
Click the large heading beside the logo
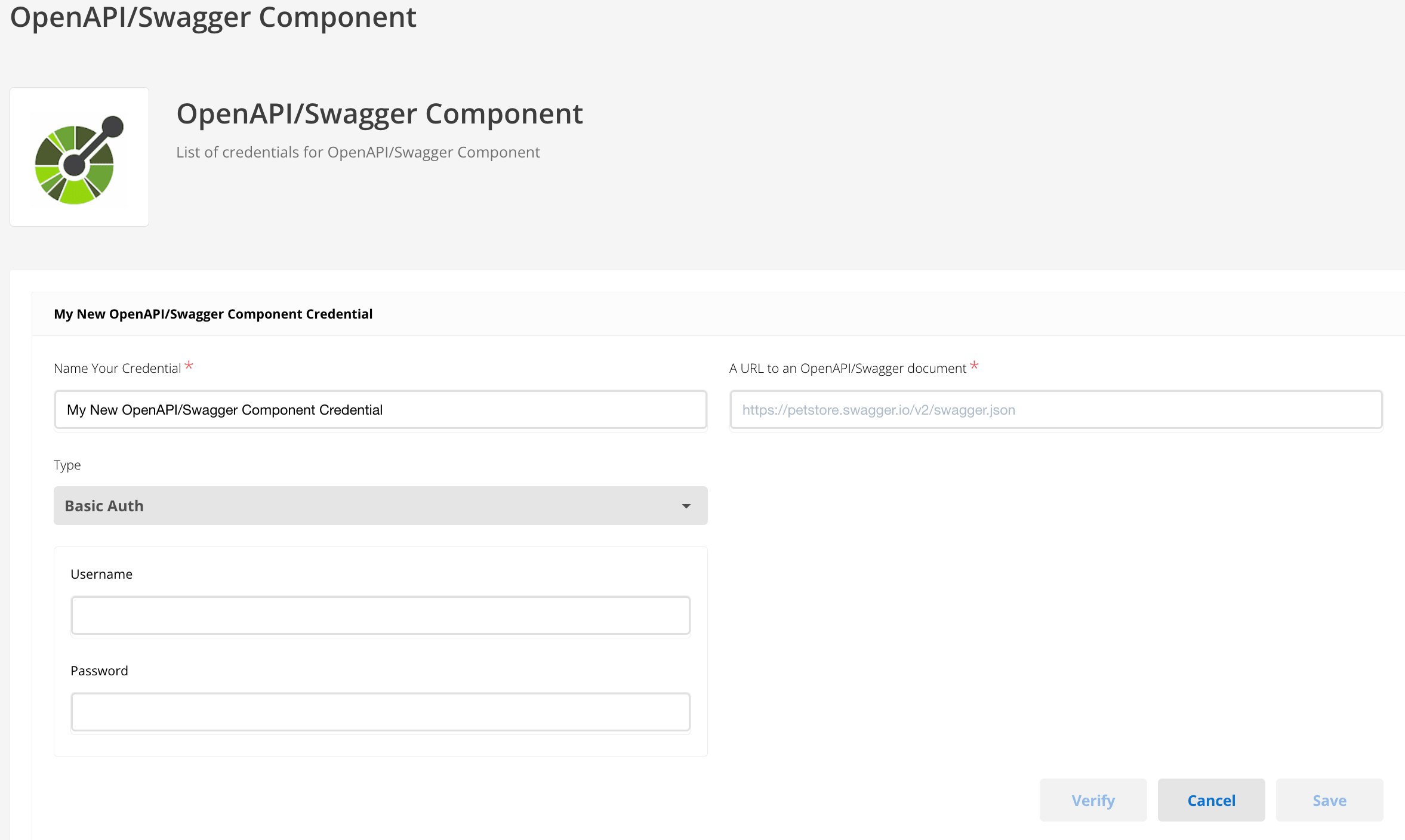click(380, 114)
